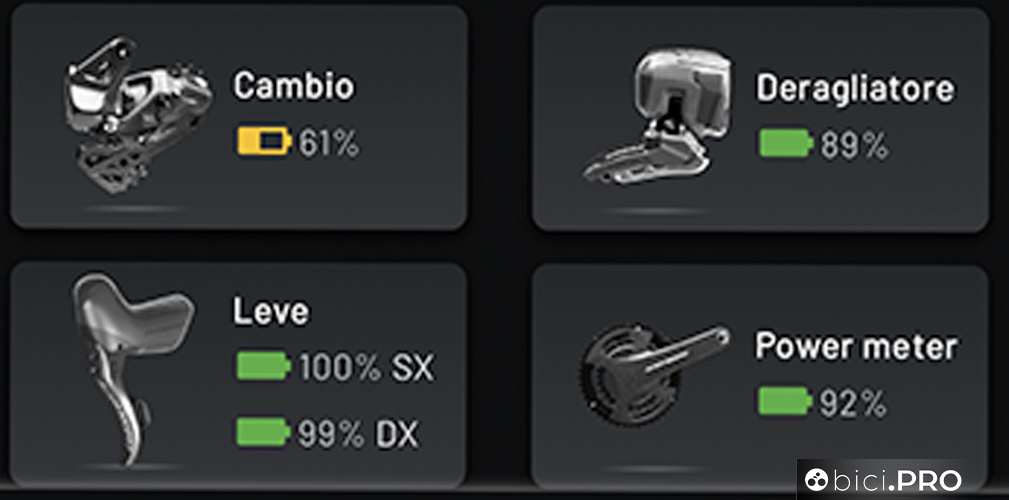Click the left lever SX battery icon
Image resolution: width=1009 pixels, height=500 pixels.
pyautogui.click(x=264, y=367)
